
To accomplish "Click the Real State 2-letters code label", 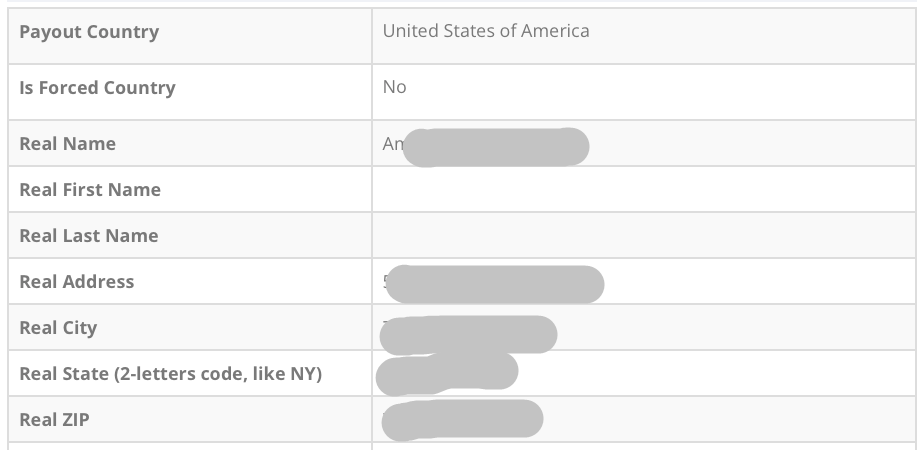I will pos(170,374).
